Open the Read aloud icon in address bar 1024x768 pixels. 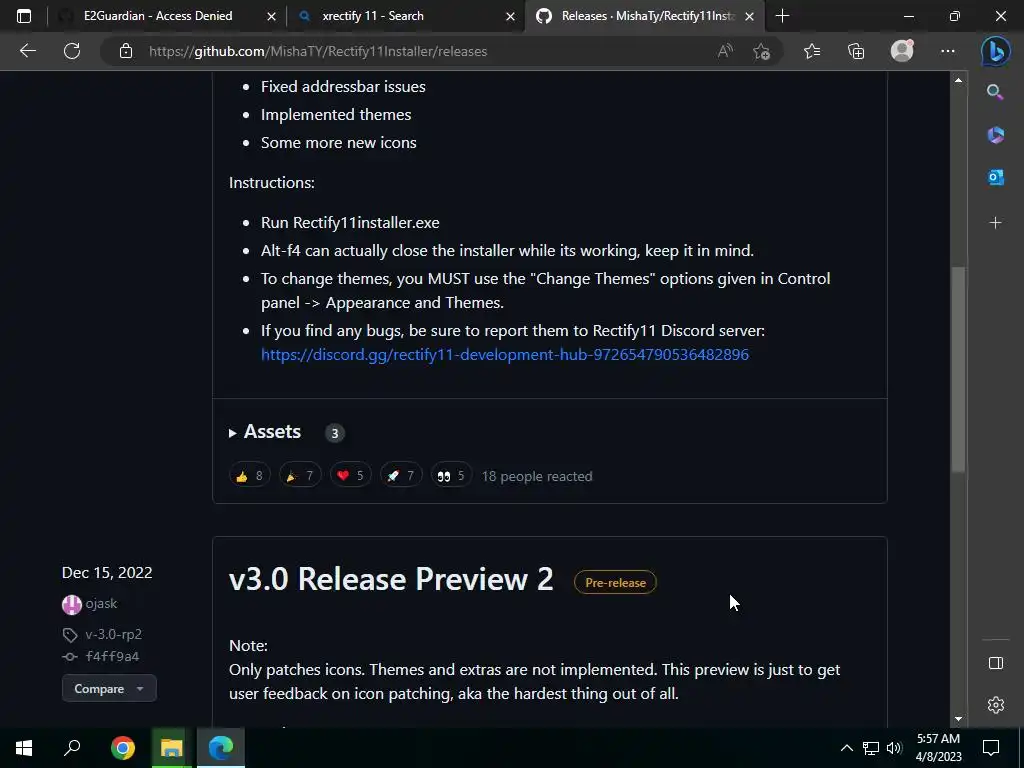pyautogui.click(x=725, y=51)
